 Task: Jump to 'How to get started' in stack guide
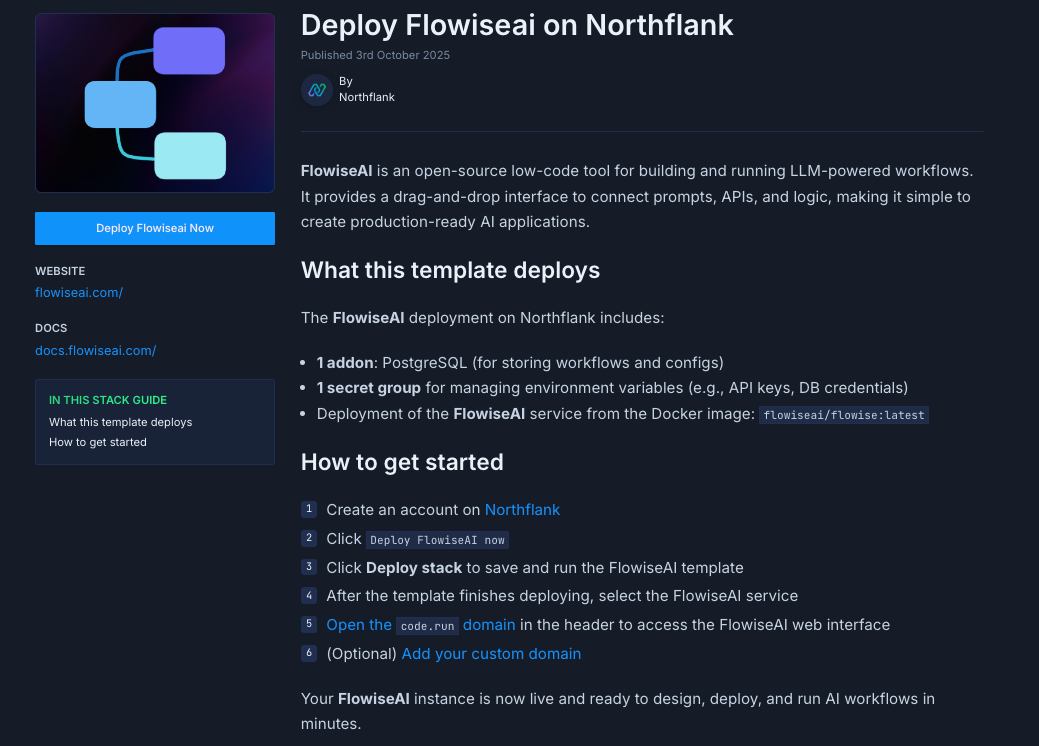point(98,442)
